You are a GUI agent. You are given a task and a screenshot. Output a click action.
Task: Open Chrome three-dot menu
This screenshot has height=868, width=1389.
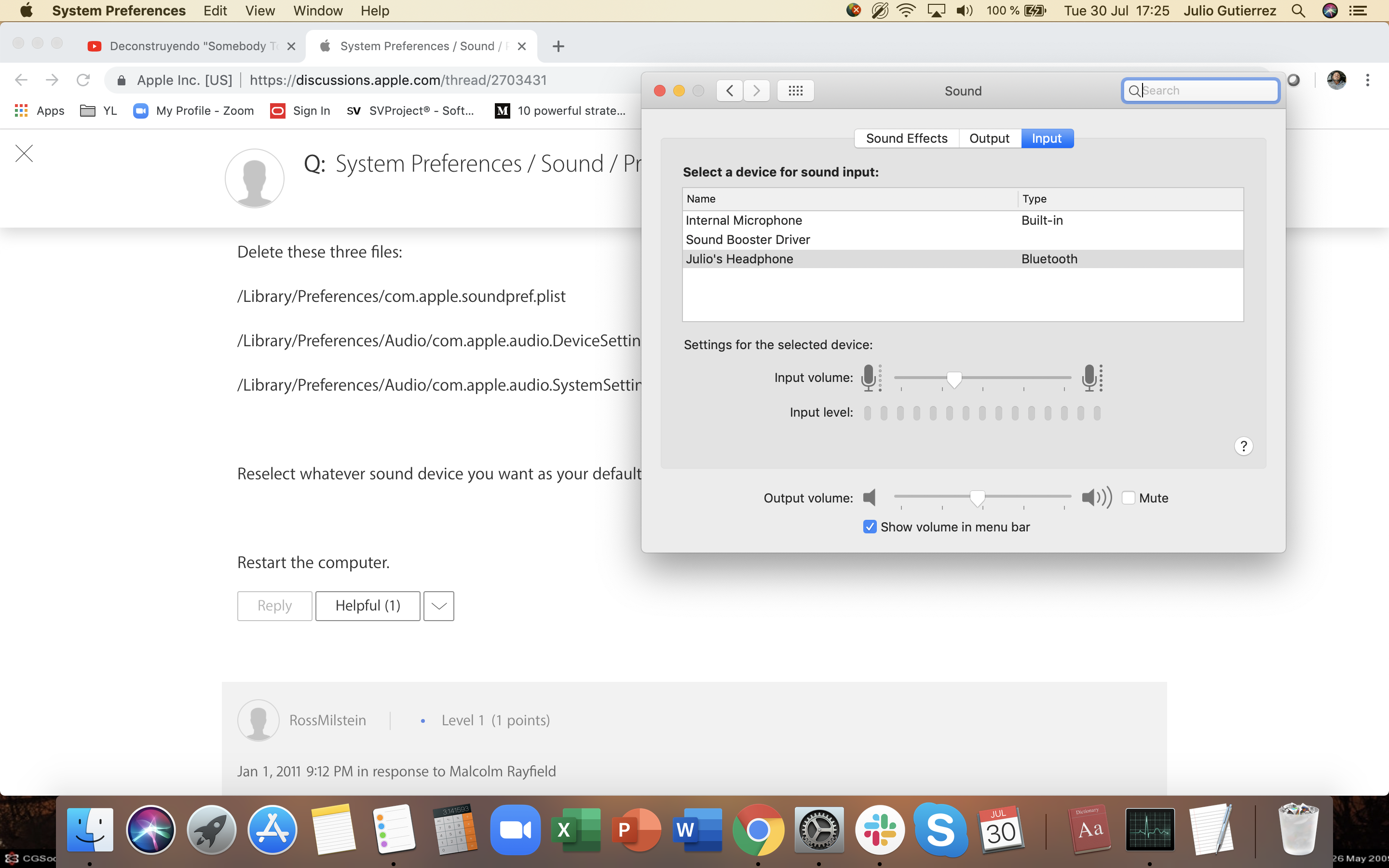point(1368,80)
